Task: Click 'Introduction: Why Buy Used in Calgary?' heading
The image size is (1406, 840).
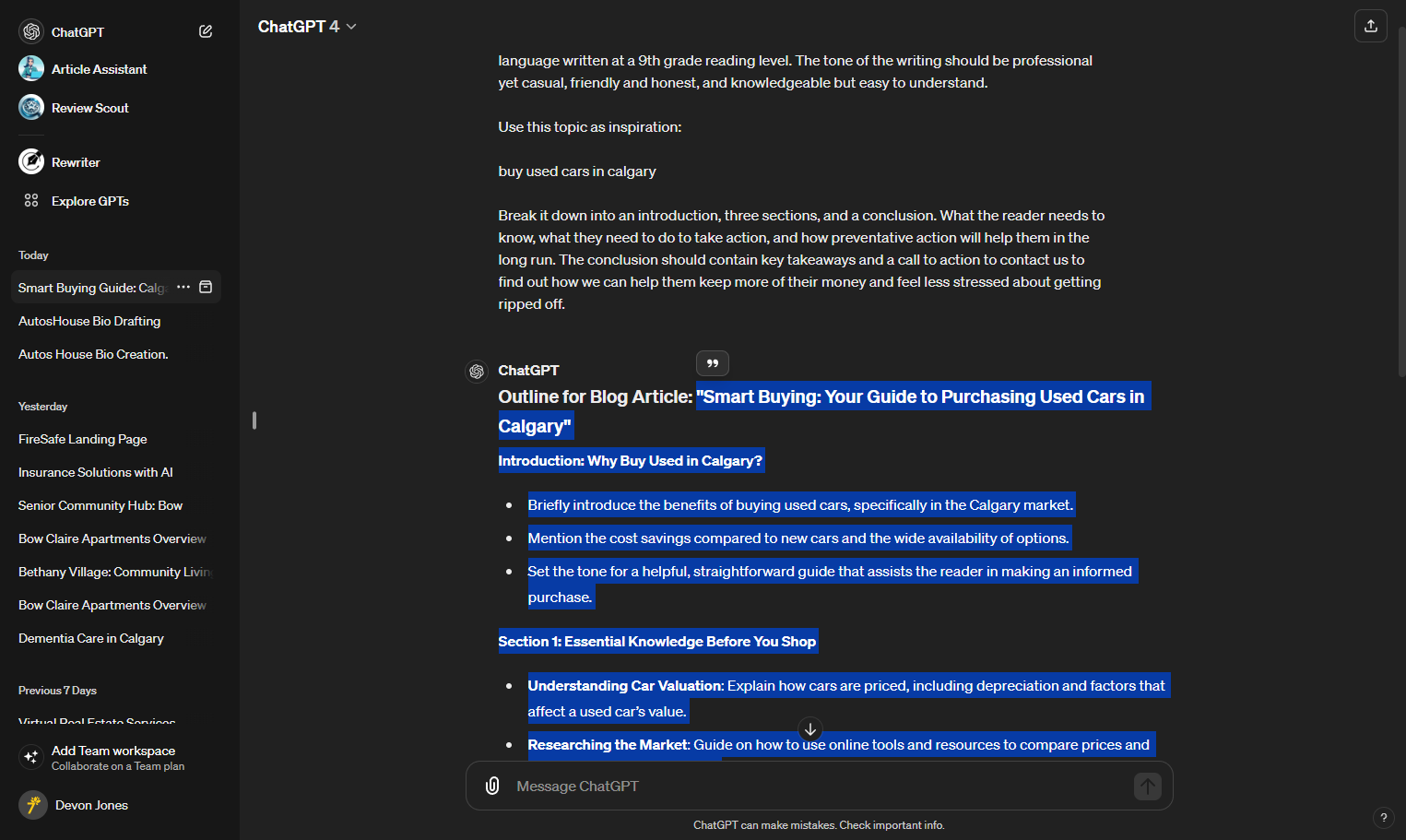Action: (x=631, y=461)
